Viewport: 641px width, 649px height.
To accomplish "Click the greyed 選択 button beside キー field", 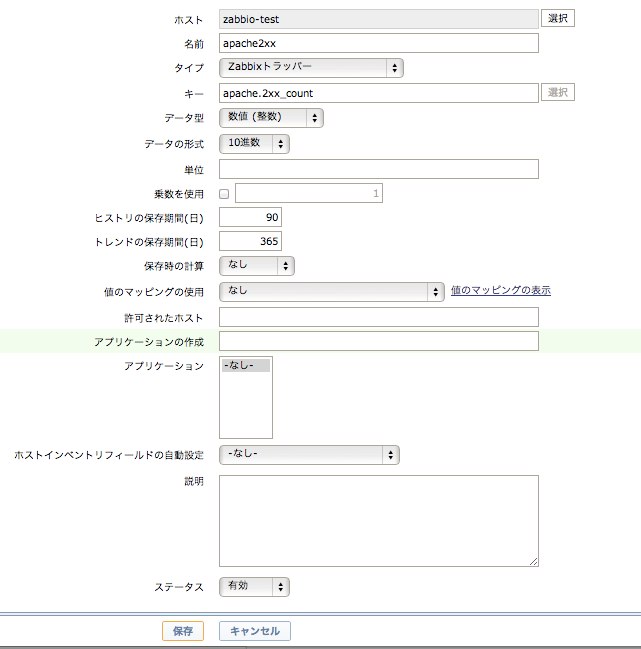I will (x=557, y=92).
